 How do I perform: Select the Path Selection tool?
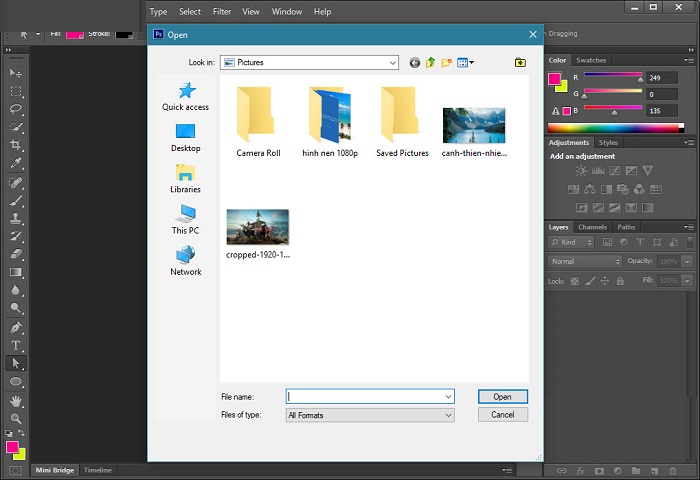pyautogui.click(x=16, y=363)
